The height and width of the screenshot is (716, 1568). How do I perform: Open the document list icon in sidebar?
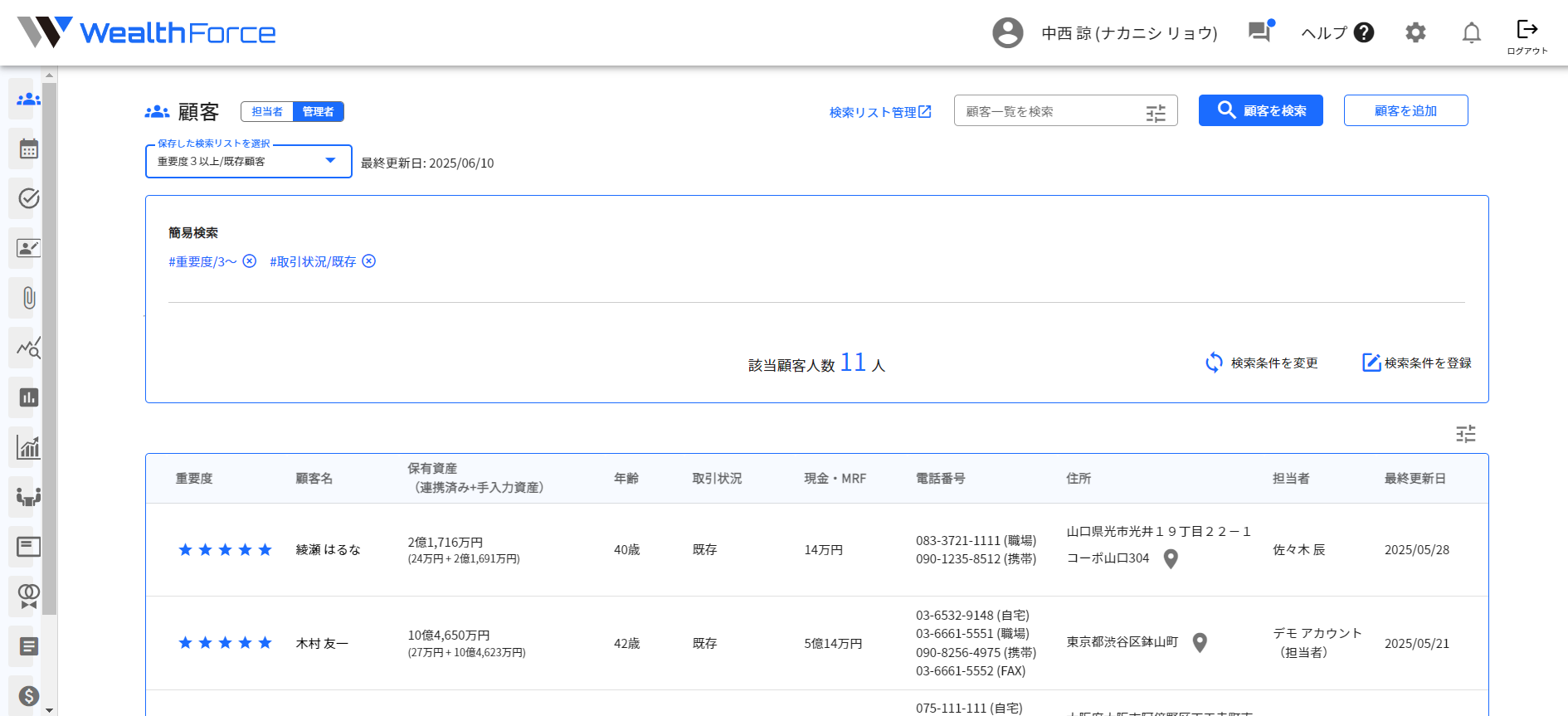[28, 646]
